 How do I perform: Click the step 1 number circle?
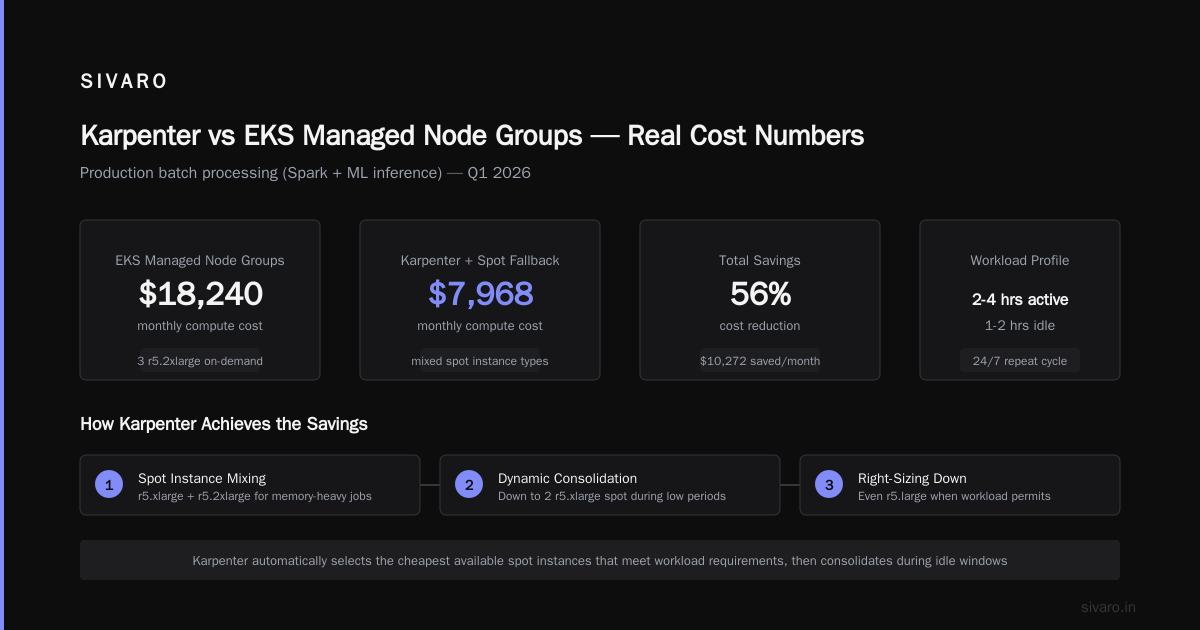point(108,485)
